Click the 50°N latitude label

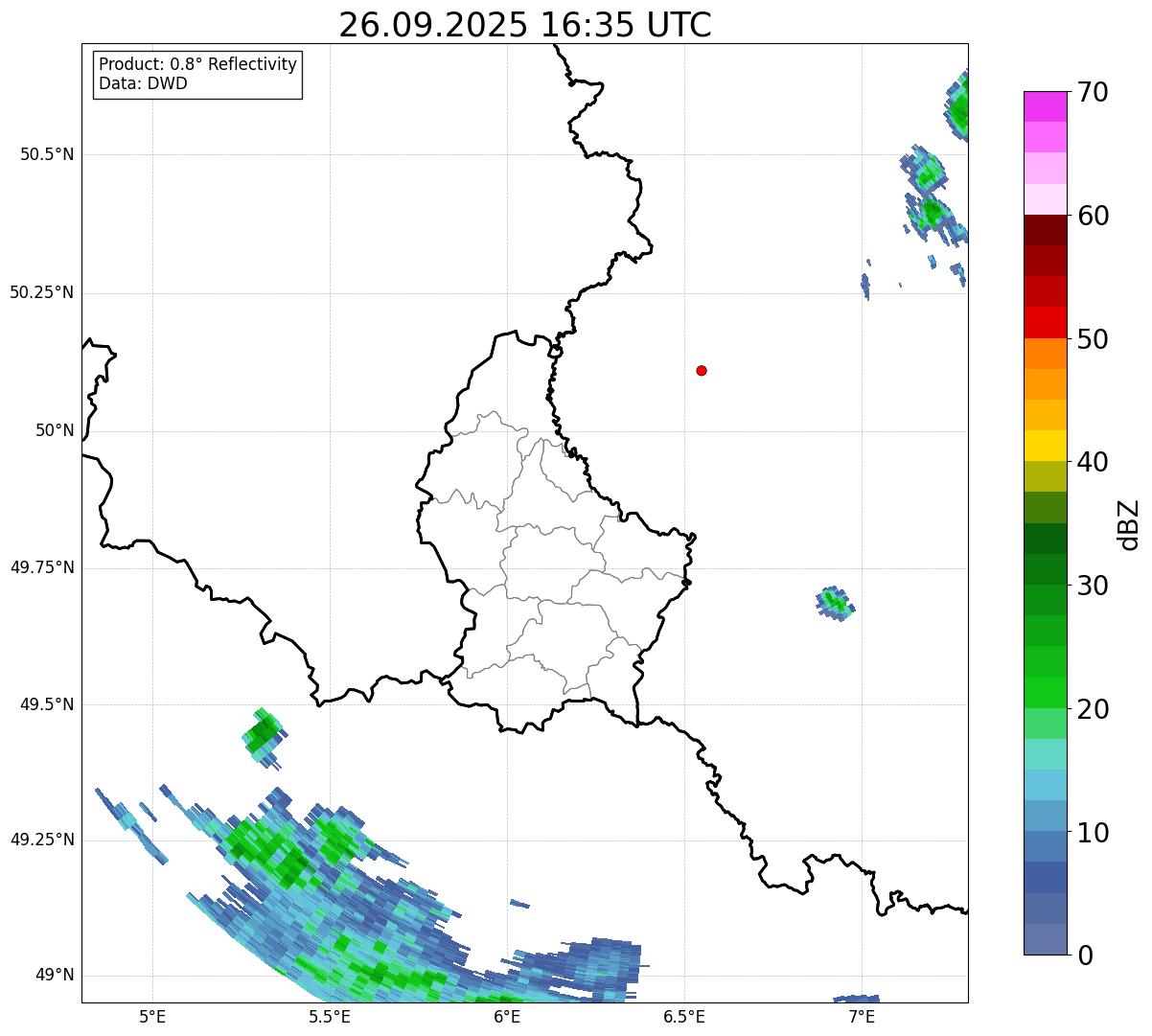(x=55, y=430)
